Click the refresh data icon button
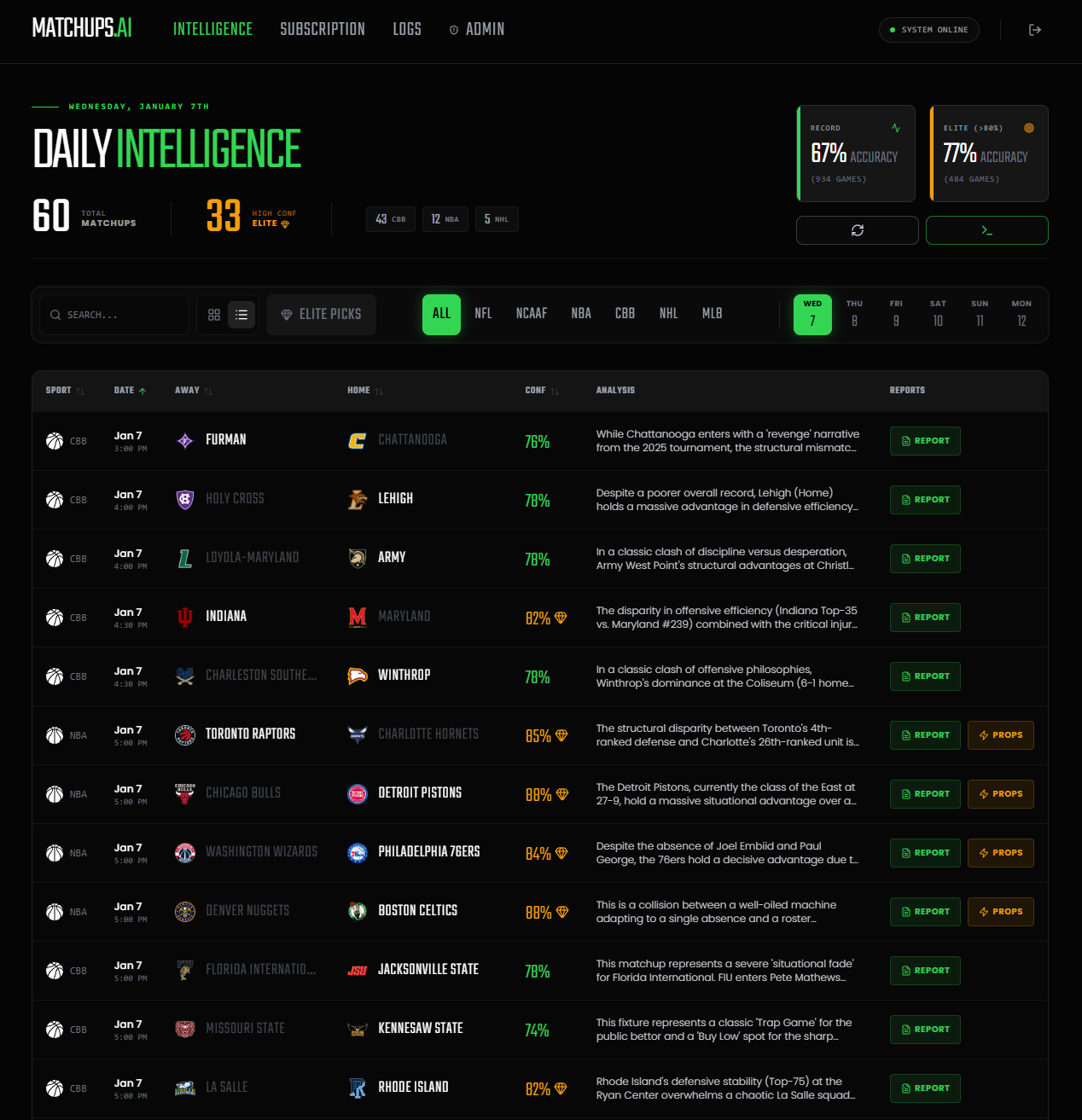The image size is (1082, 1120). [x=857, y=230]
